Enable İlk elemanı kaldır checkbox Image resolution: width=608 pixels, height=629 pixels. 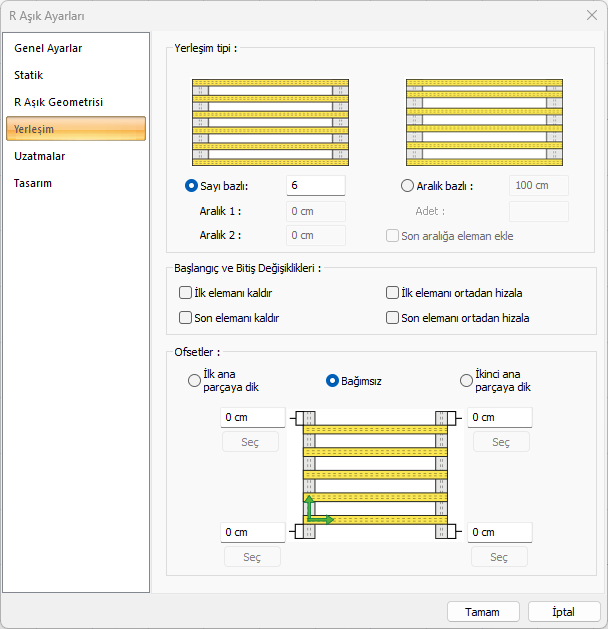coord(185,293)
